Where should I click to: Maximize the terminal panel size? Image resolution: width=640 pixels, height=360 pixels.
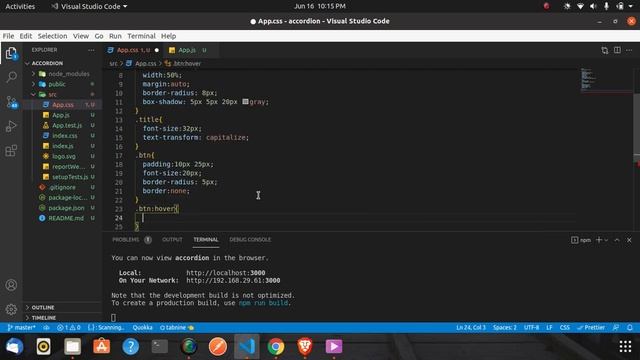tap(617, 240)
